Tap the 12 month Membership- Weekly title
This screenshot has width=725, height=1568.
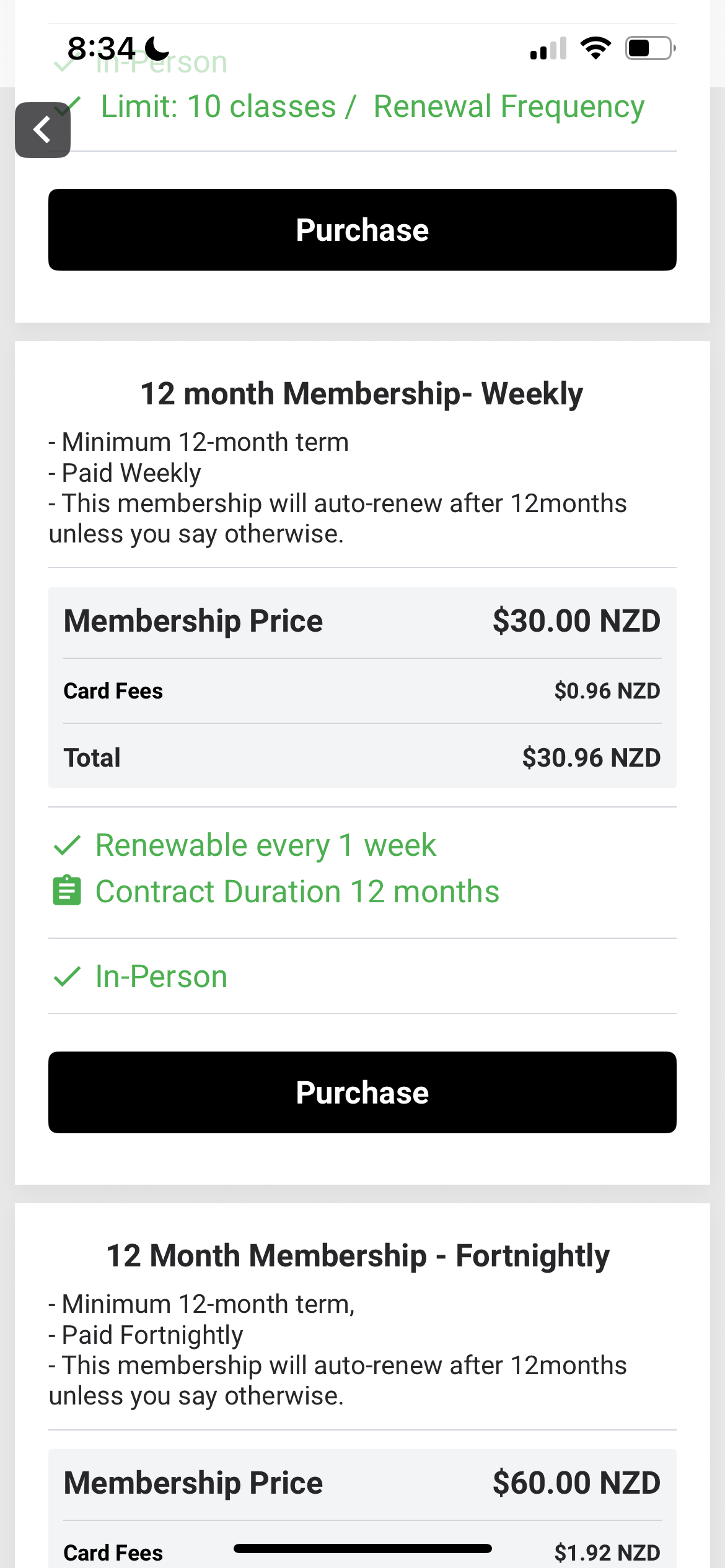click(362, 394)
